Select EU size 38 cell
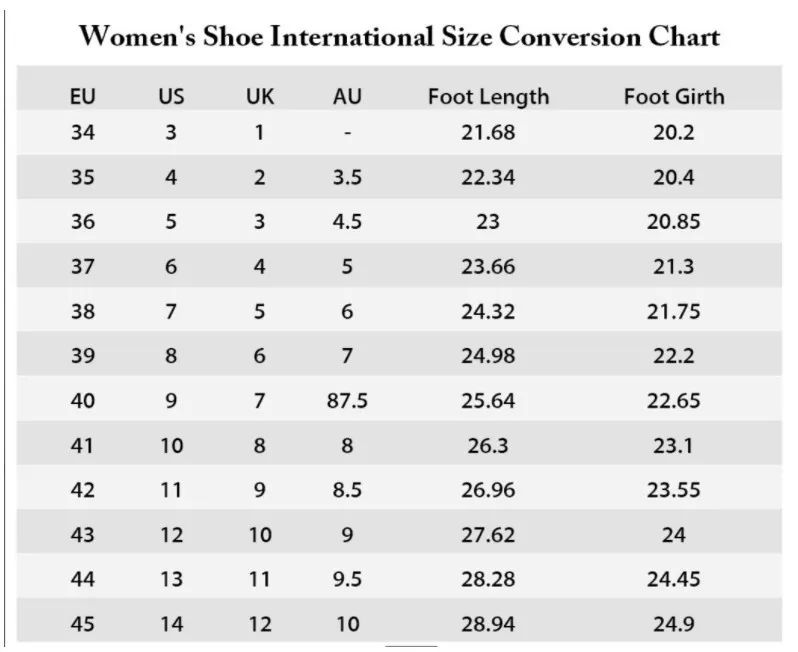 coord(82,311)
